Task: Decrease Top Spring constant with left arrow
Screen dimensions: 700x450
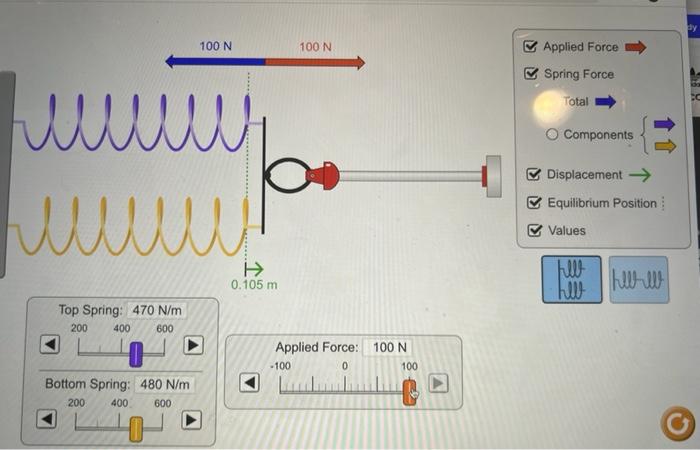Action: click(x=50, y=345)
